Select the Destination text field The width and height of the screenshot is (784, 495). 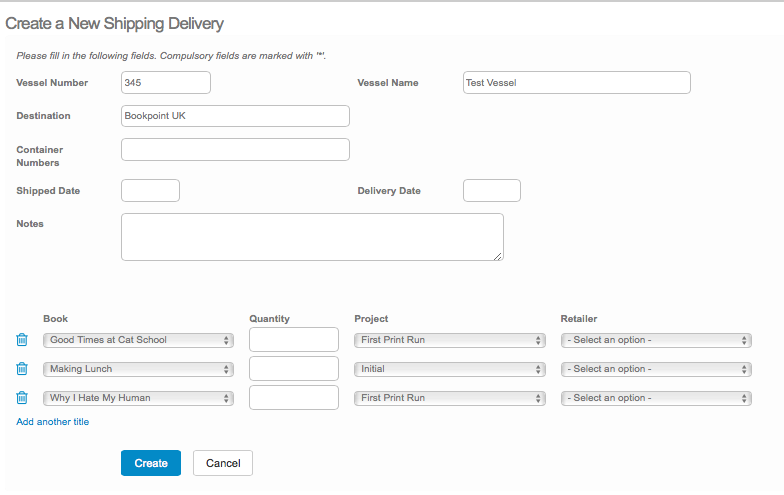[x=235, y=116]
